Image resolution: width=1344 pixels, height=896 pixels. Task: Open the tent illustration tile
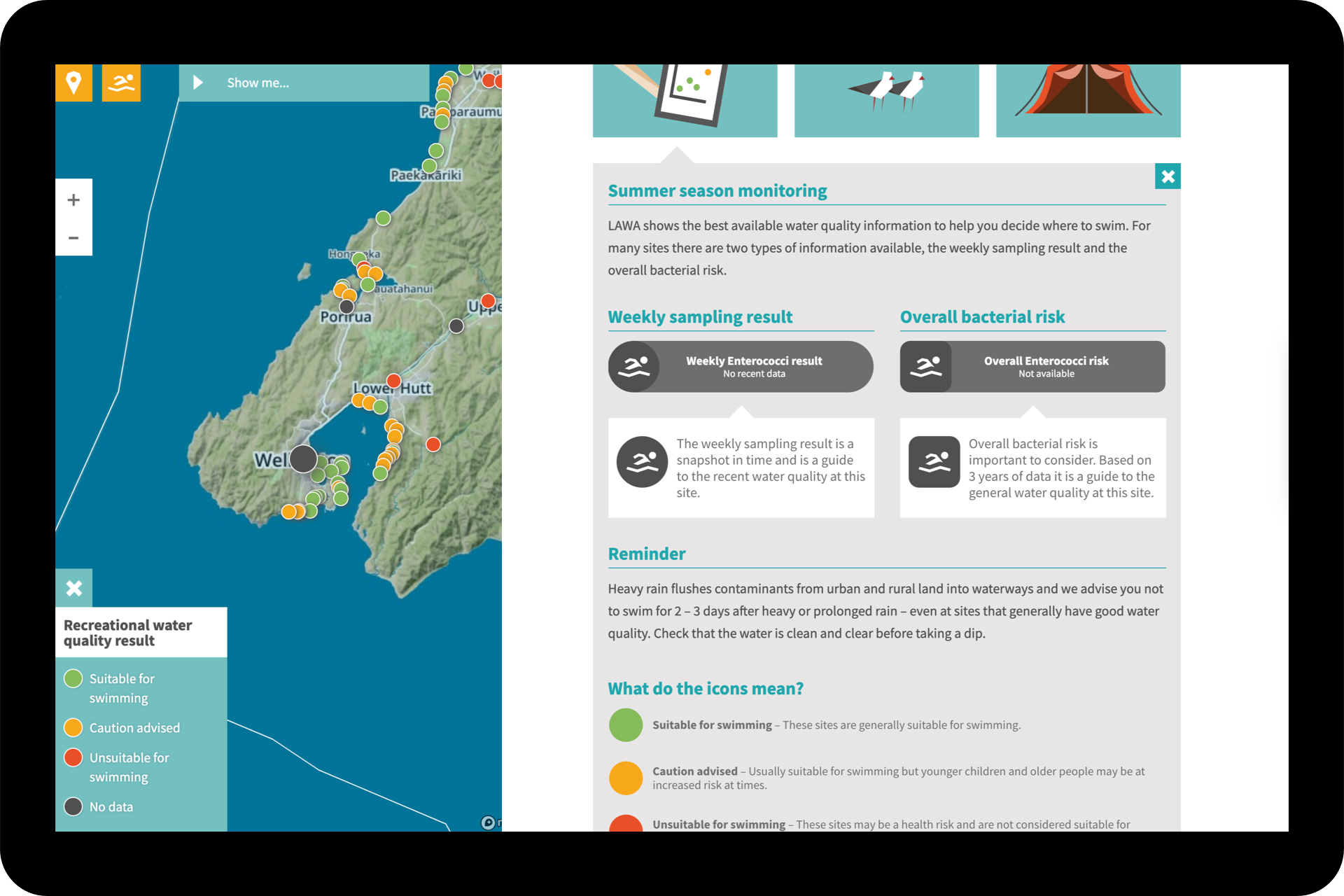tap(1088, 100)
